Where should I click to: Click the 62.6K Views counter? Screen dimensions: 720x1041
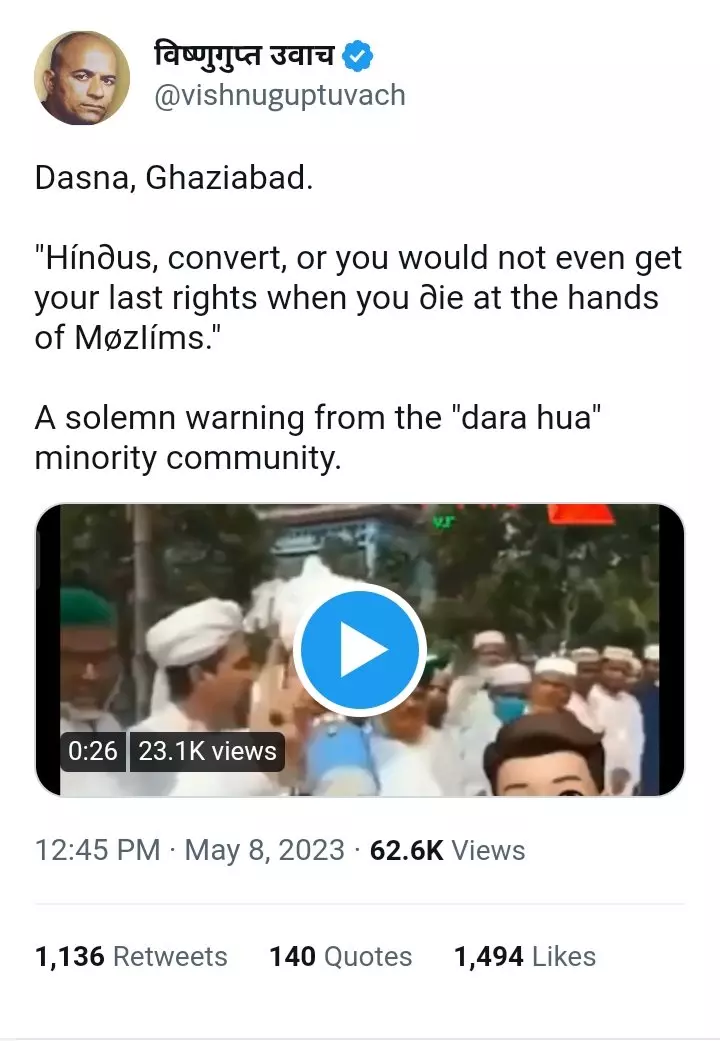coord(447,850)
